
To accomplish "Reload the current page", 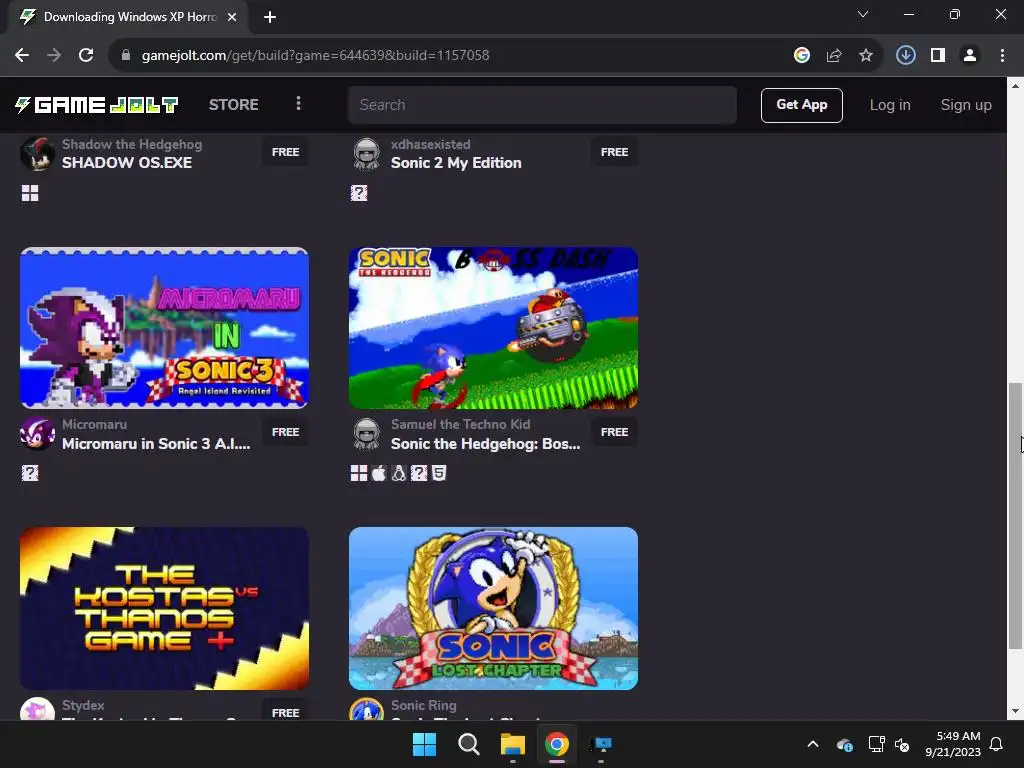I will pyautogui.click(x=86, y=55).
